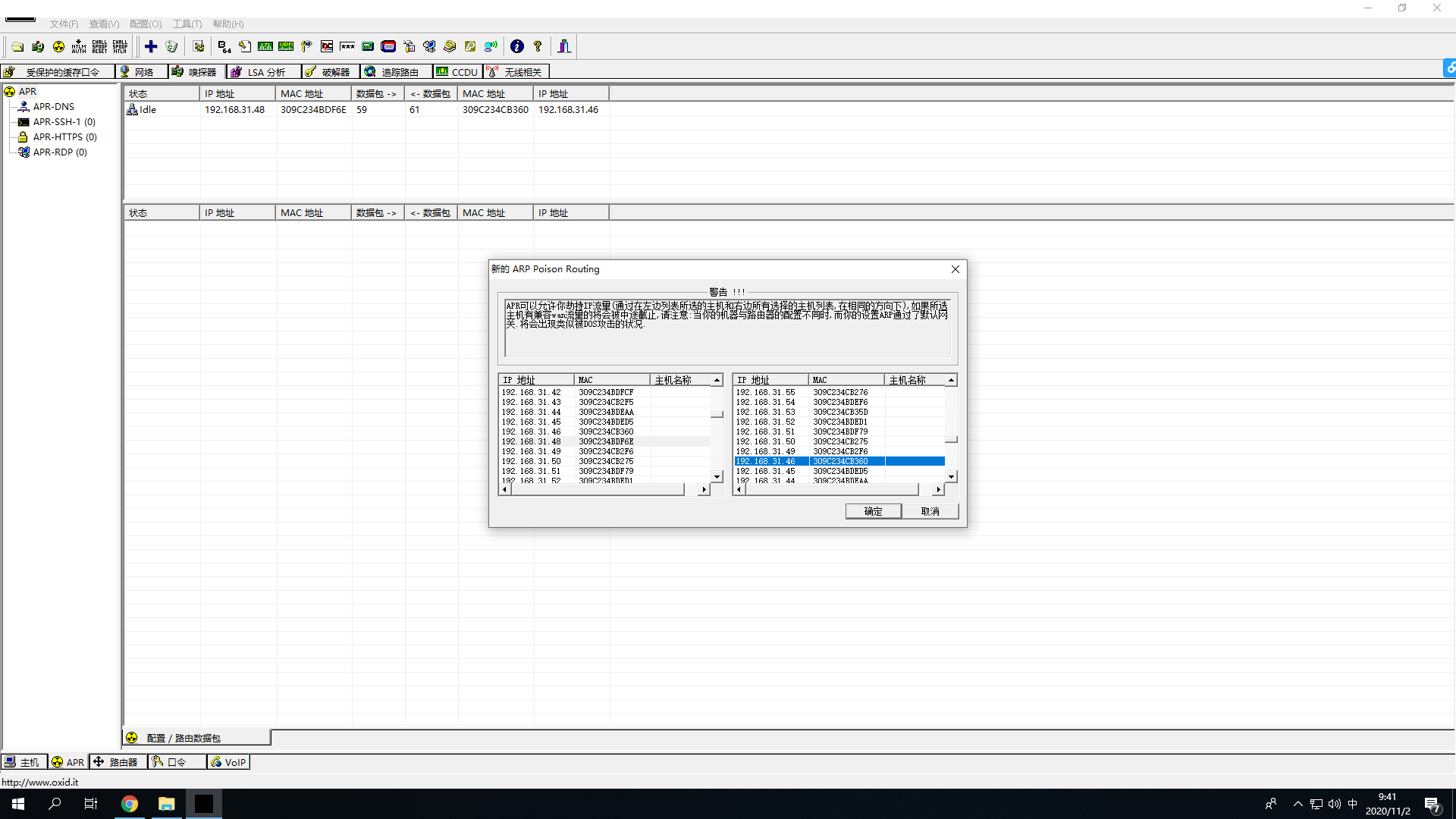Click the blue plus add-to-list icon

point(151,47)
